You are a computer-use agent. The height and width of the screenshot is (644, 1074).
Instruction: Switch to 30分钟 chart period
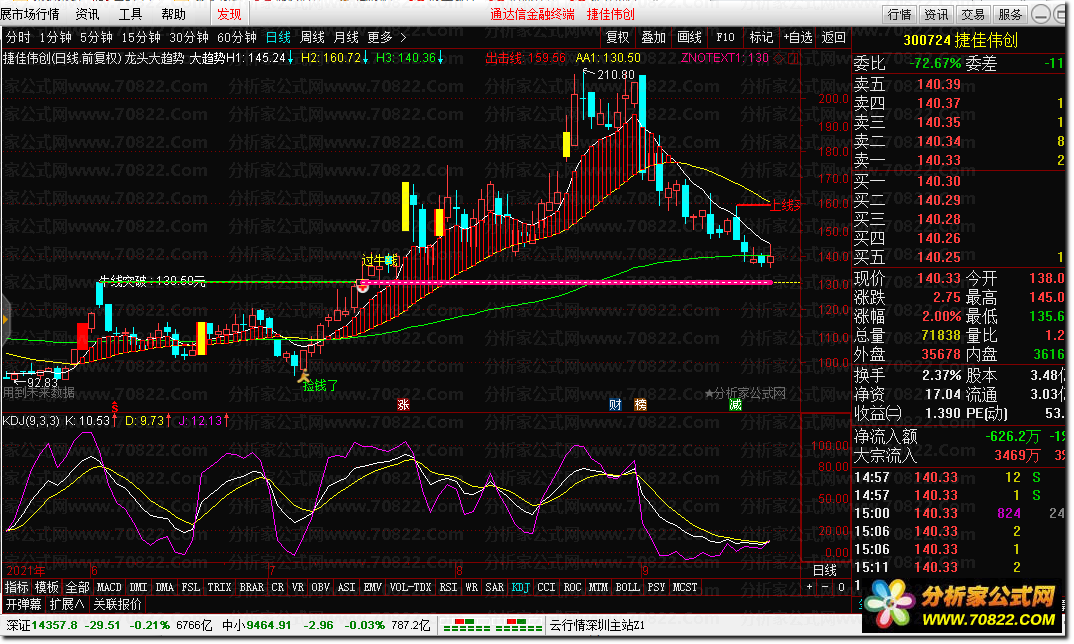(x=188, y=37)
